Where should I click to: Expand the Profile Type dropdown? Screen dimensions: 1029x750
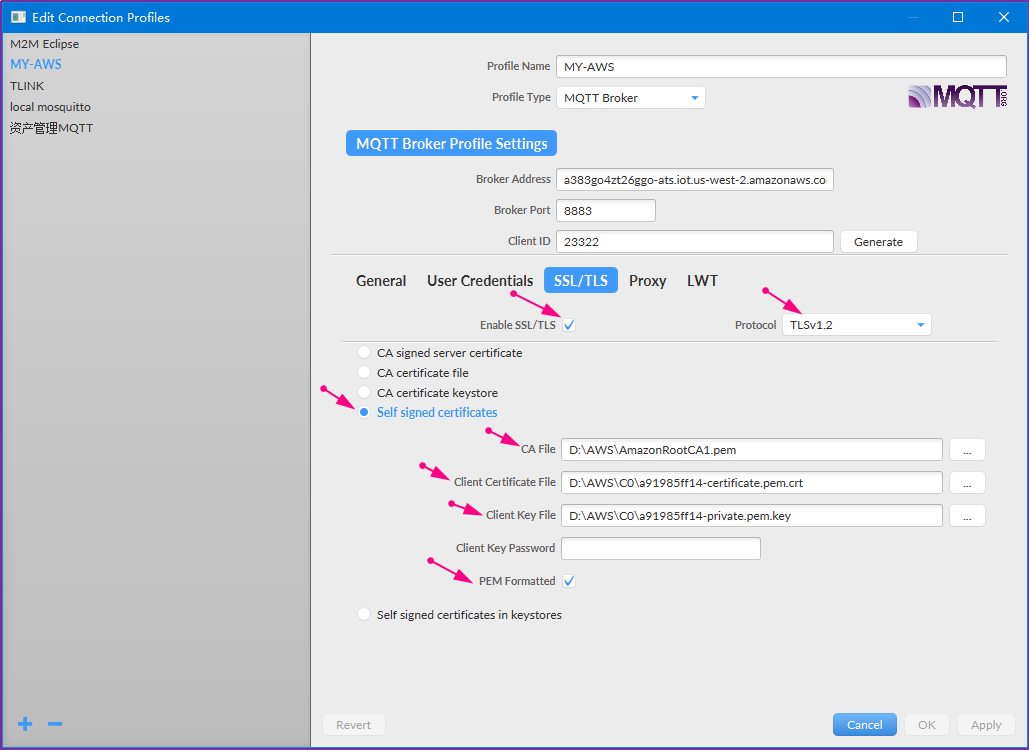coord(630,98)
